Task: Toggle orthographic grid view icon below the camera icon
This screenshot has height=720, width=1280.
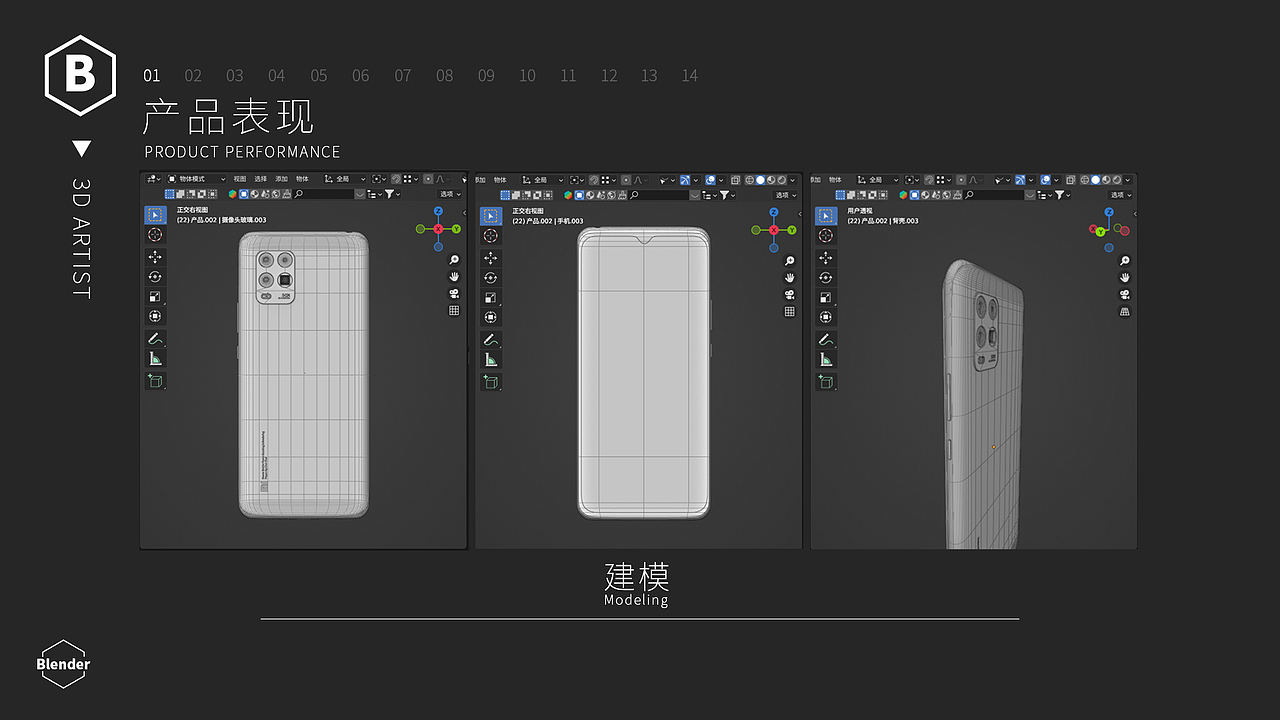Action: [453, 310]
